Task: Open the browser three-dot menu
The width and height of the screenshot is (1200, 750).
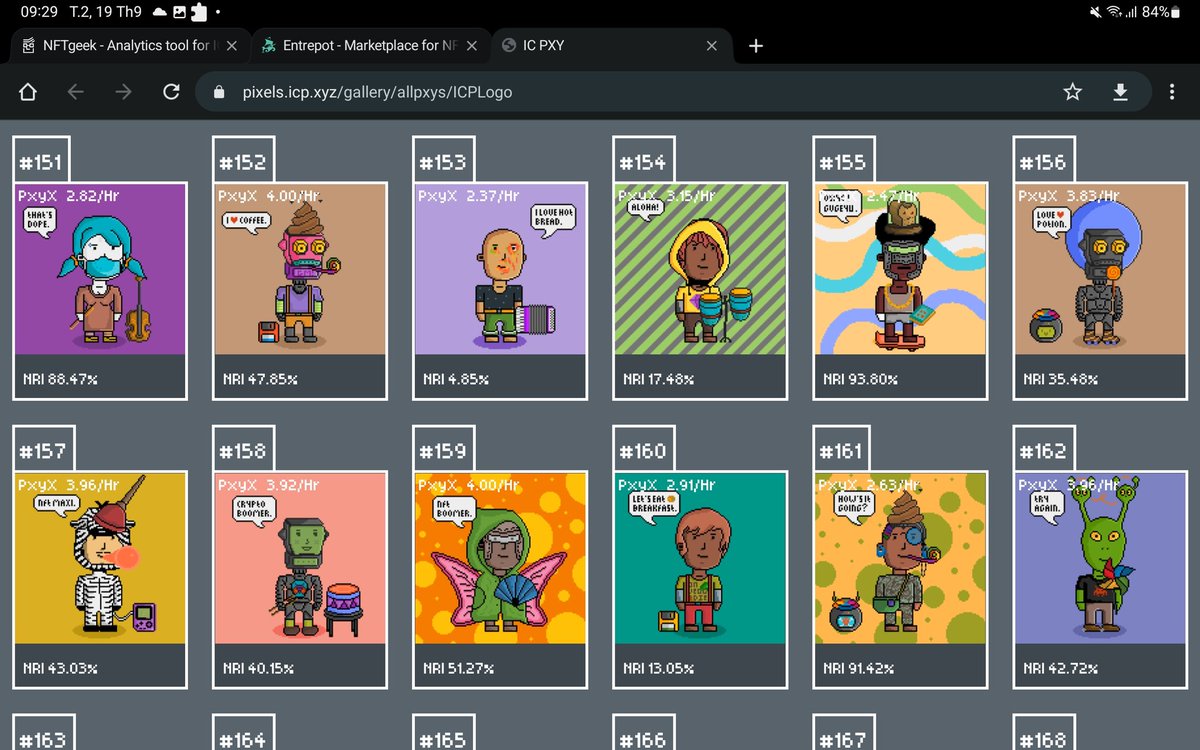Action: coord(1172,92)
